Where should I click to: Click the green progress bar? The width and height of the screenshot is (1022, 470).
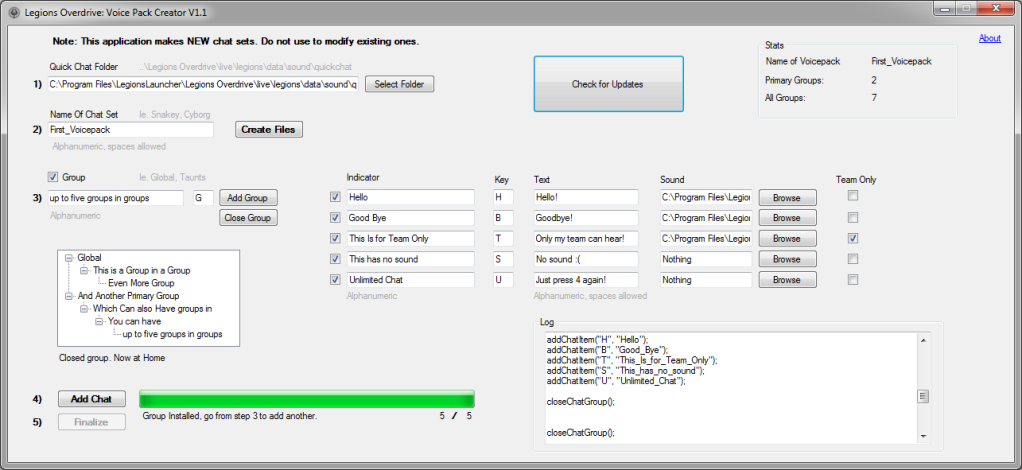coord(307,399)
